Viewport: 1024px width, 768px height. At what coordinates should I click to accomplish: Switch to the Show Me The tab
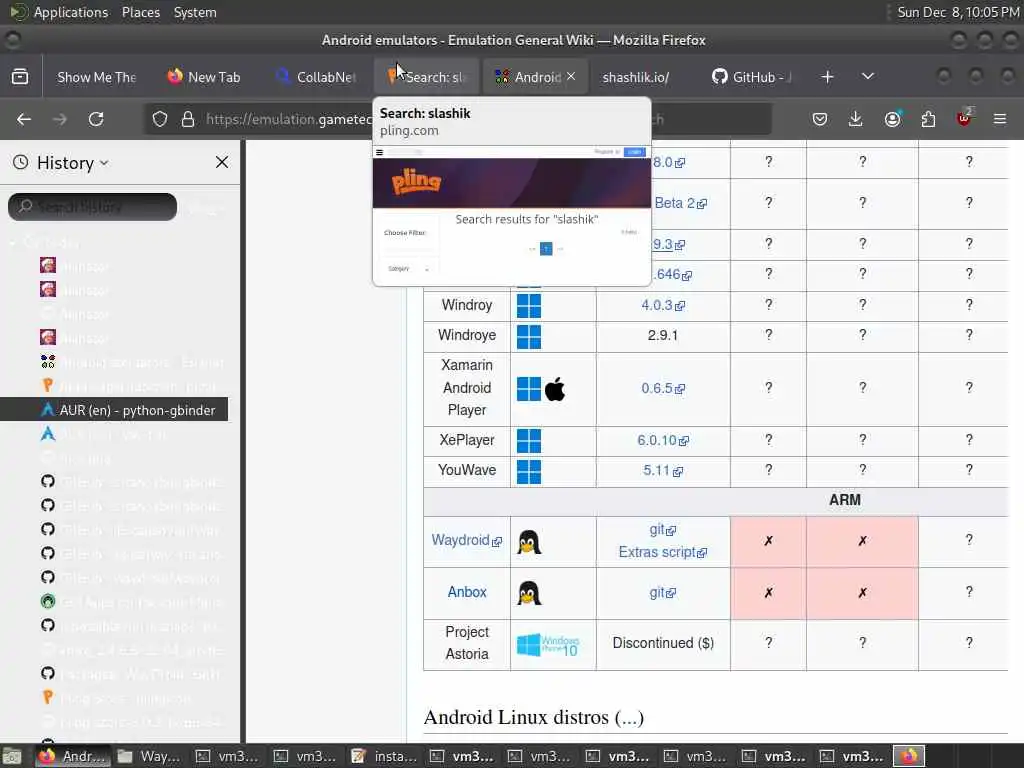coord(96,77)
